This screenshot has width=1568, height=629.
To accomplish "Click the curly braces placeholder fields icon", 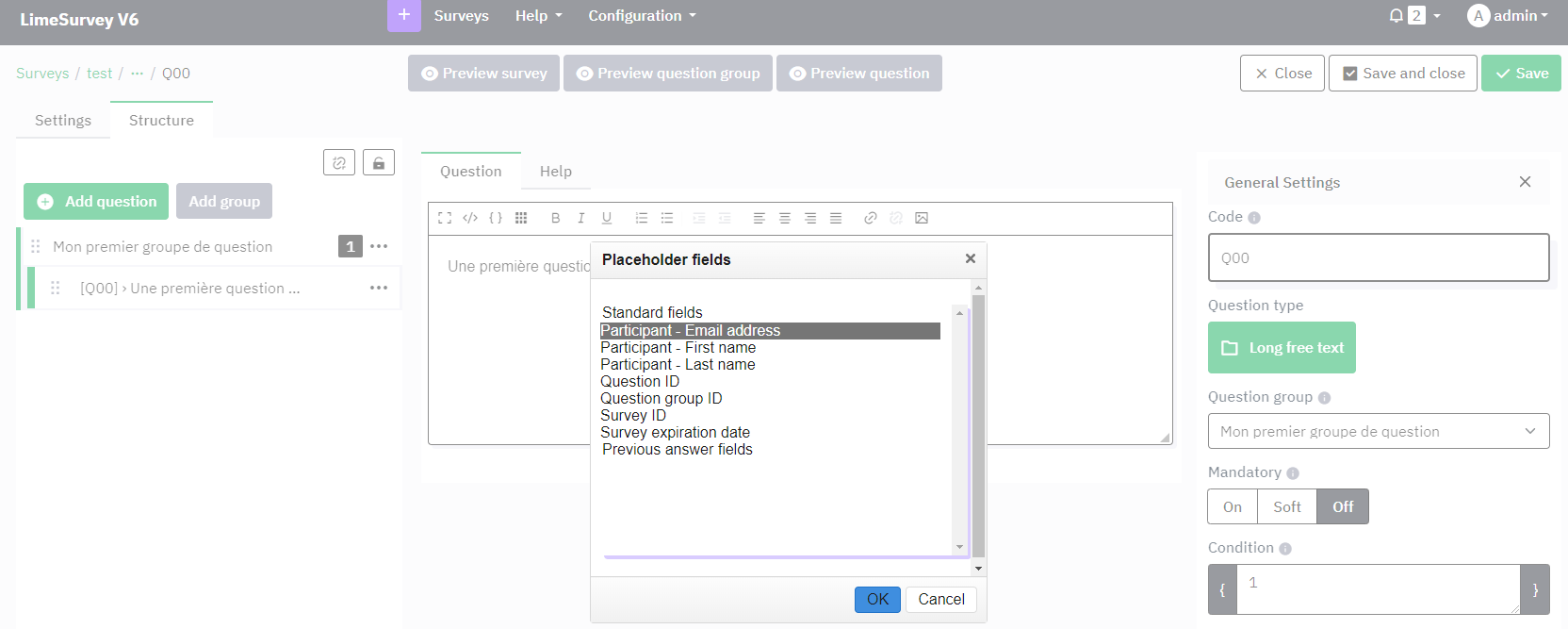I will point(496,218).
